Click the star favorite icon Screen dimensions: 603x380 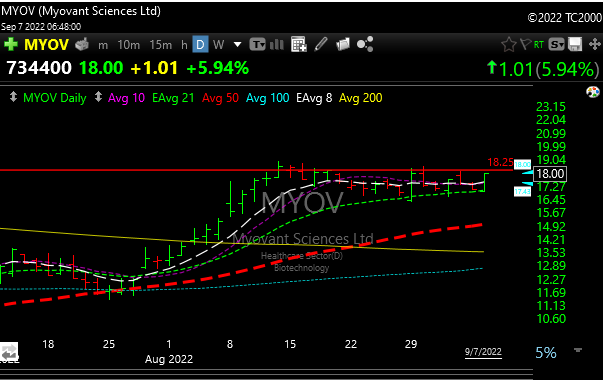tap(508, 45)
